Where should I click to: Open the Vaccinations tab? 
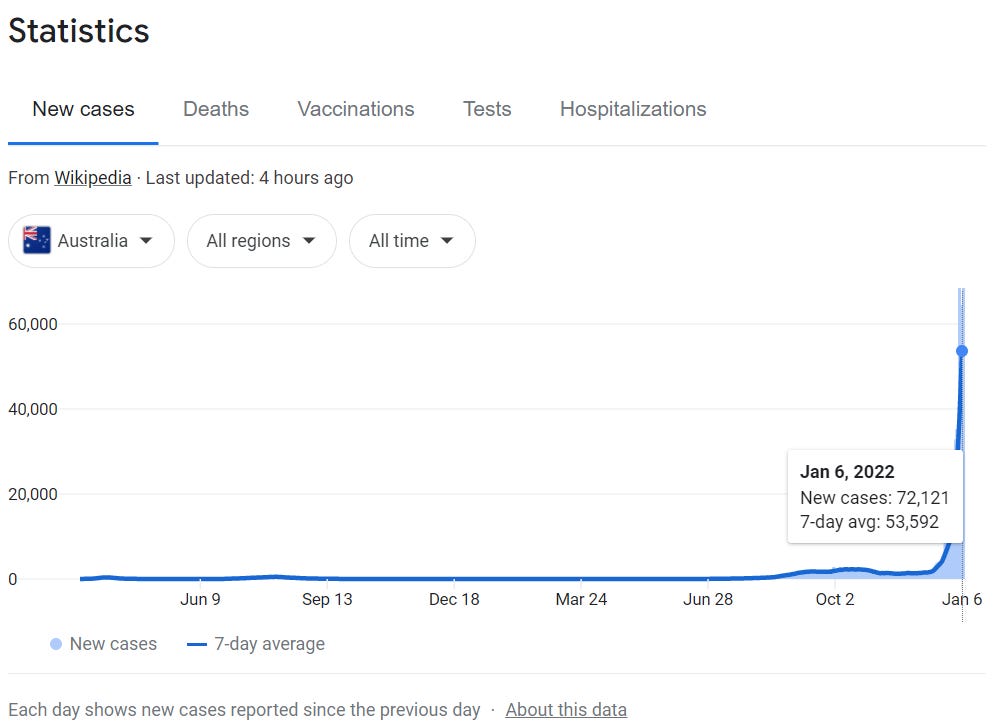(356, 110)
